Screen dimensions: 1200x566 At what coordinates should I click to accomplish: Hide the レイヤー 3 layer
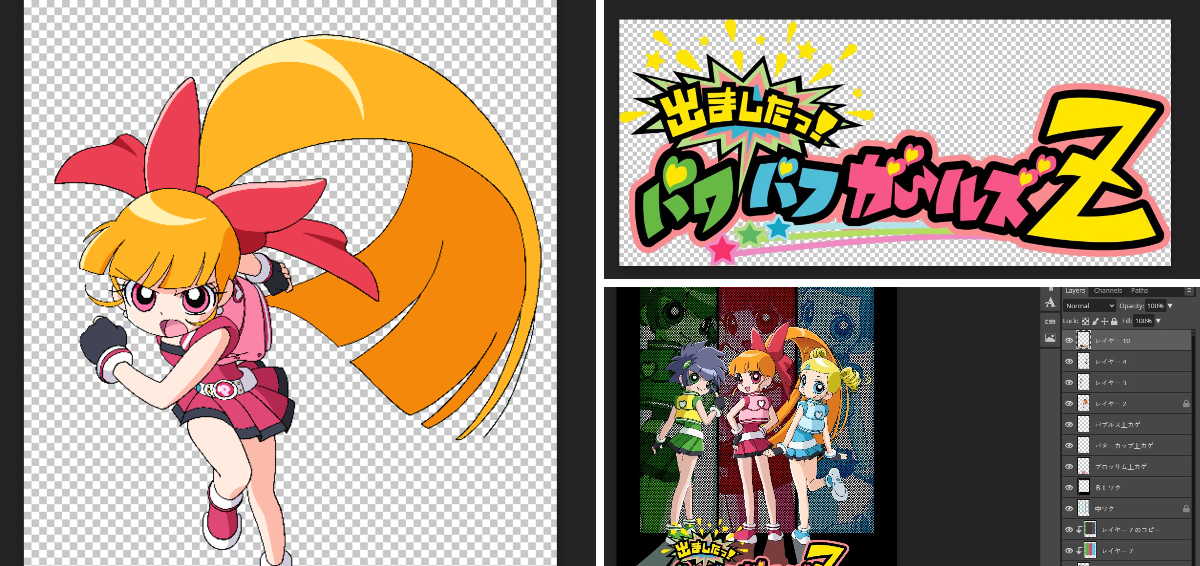click(1069, 383)
